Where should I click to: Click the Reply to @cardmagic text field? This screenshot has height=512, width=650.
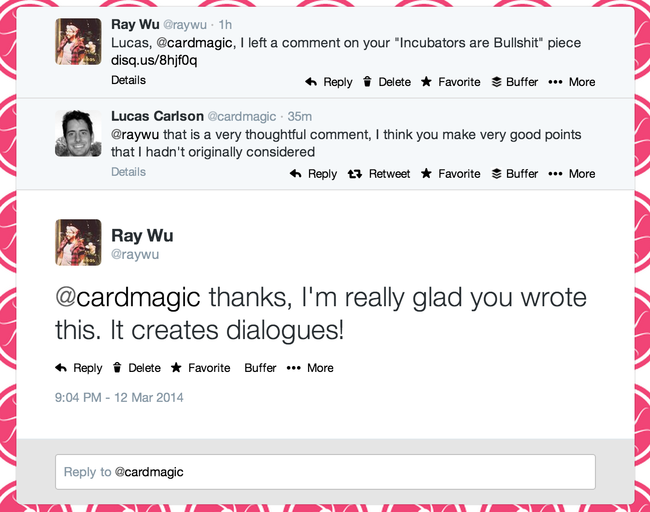(x=325, y=472)
